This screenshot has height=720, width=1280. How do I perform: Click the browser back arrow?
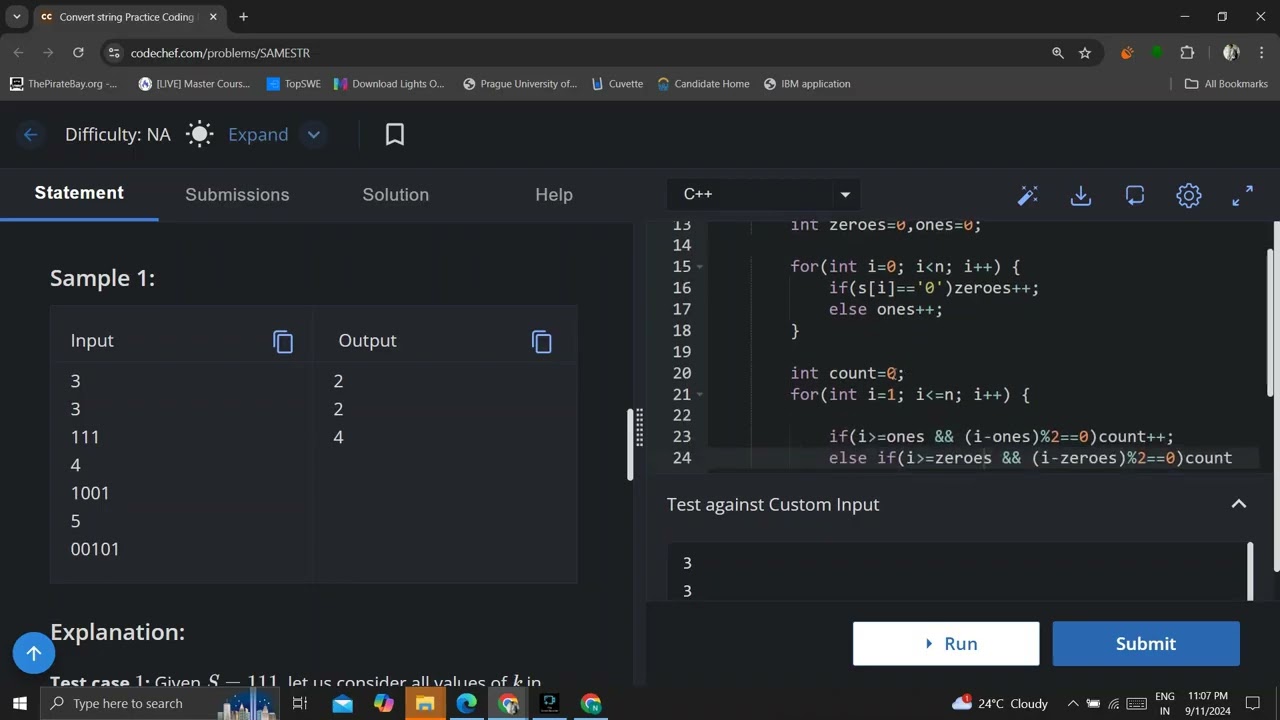[18, 53]
